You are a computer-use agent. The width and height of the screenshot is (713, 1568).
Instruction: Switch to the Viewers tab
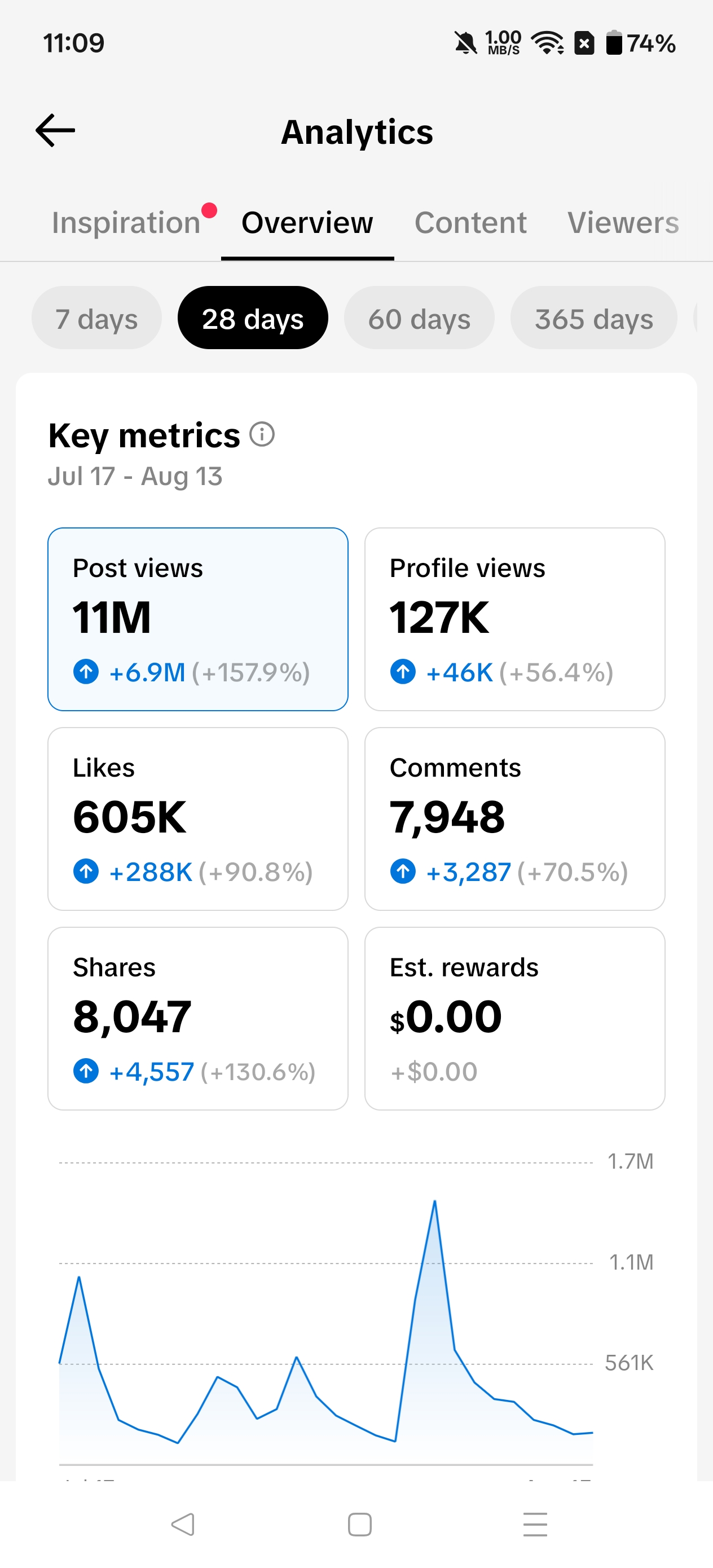(623, 222)
